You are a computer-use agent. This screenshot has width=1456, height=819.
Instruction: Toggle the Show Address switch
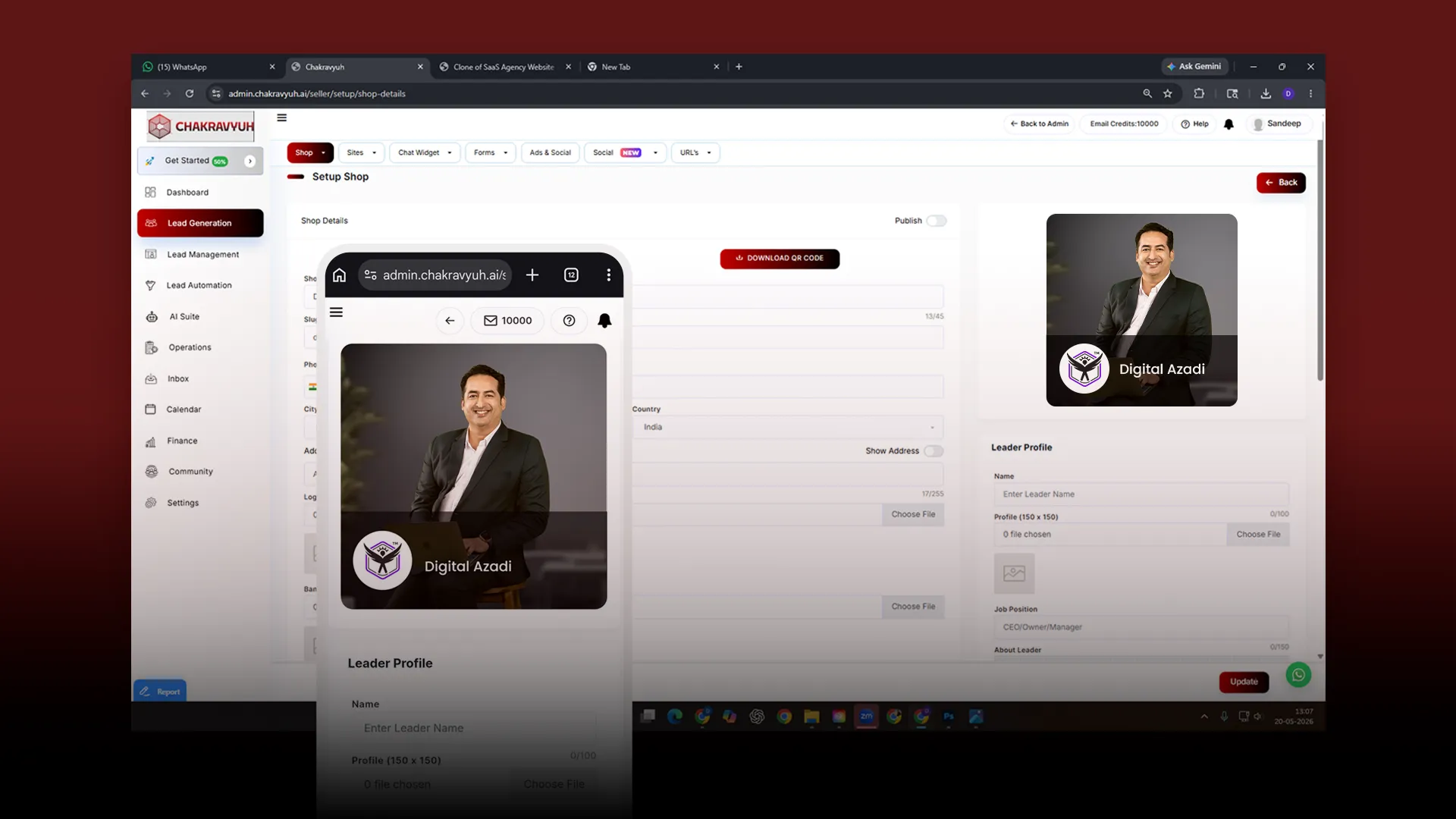click(x=934, y=451)
